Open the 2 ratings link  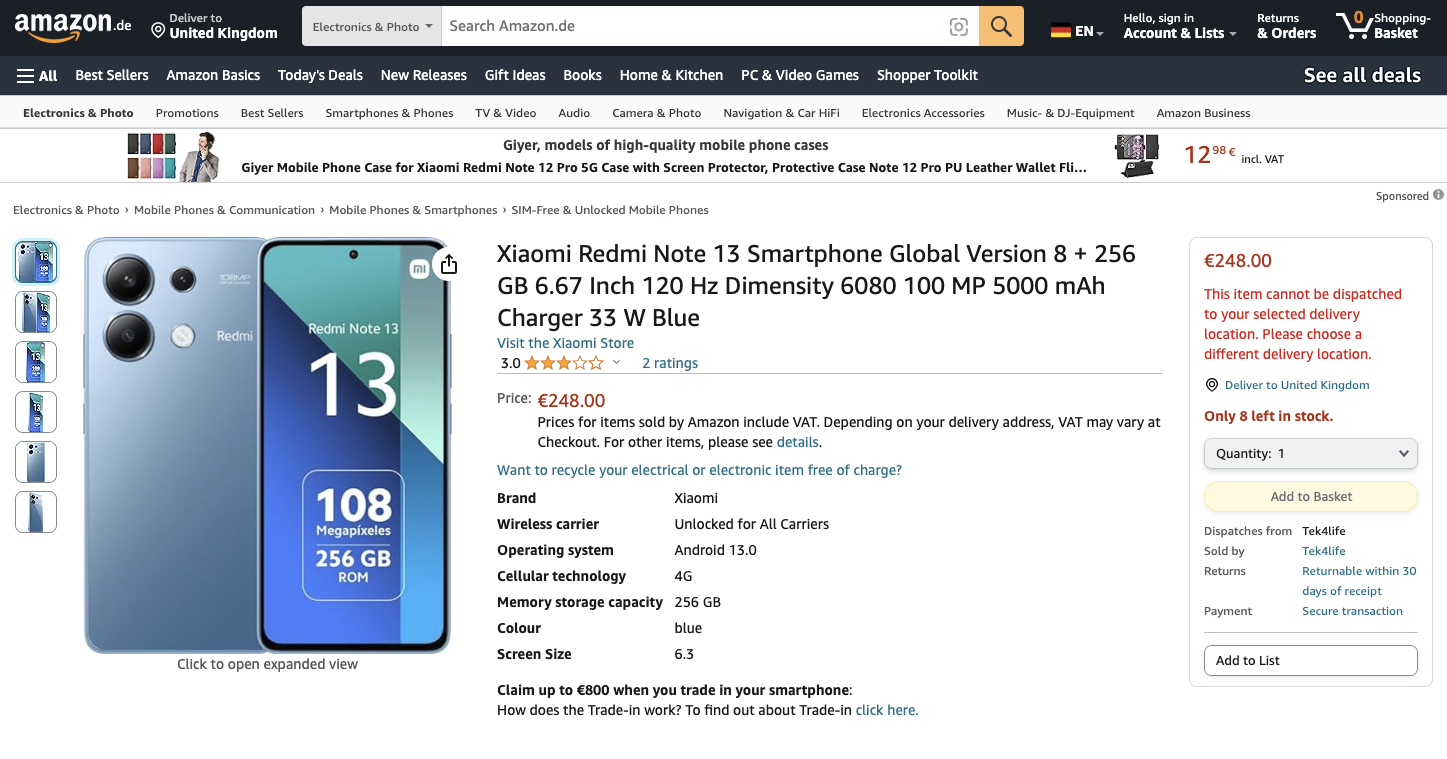pos(669,363)
